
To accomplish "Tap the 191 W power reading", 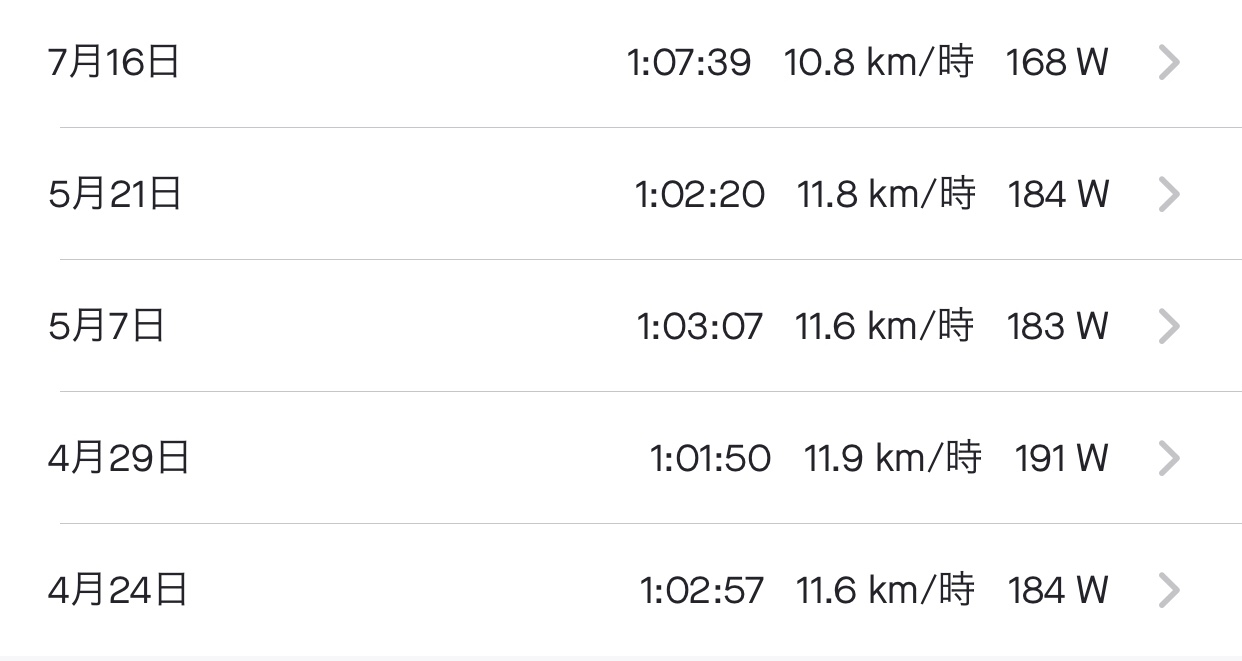I will click(1062, 458).
